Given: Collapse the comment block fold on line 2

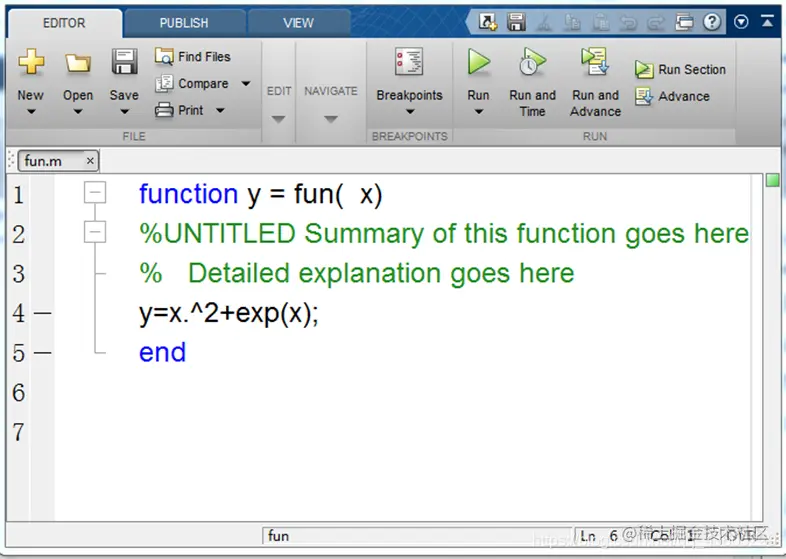Looking at the screenshot, I should (95, 232).
